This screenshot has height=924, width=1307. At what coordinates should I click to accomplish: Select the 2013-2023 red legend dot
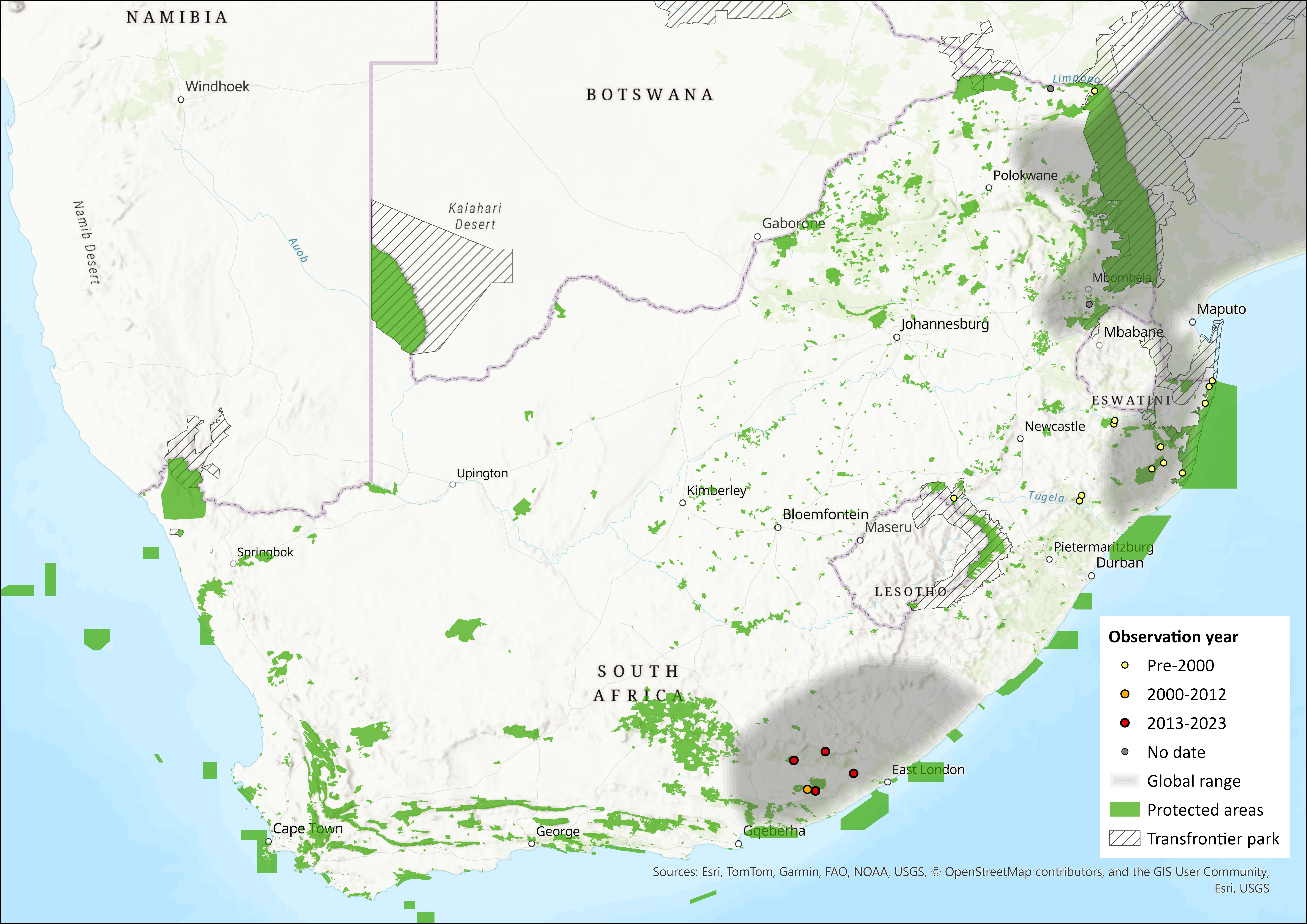coord(1125,723)
